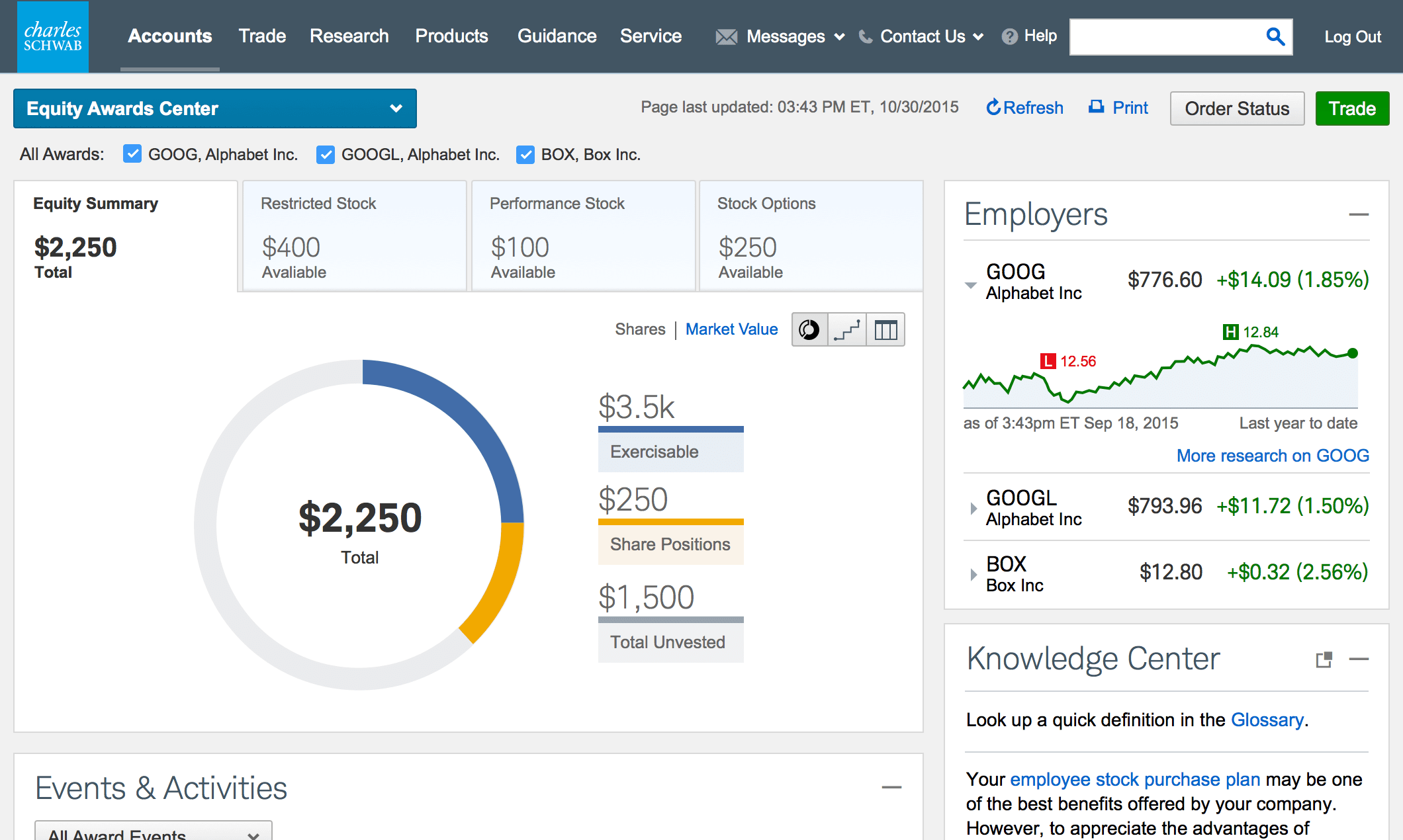Select the Stock Options tab
Image resolution: width=1403 pixels, height=840 pixels.
pos(811,236)
